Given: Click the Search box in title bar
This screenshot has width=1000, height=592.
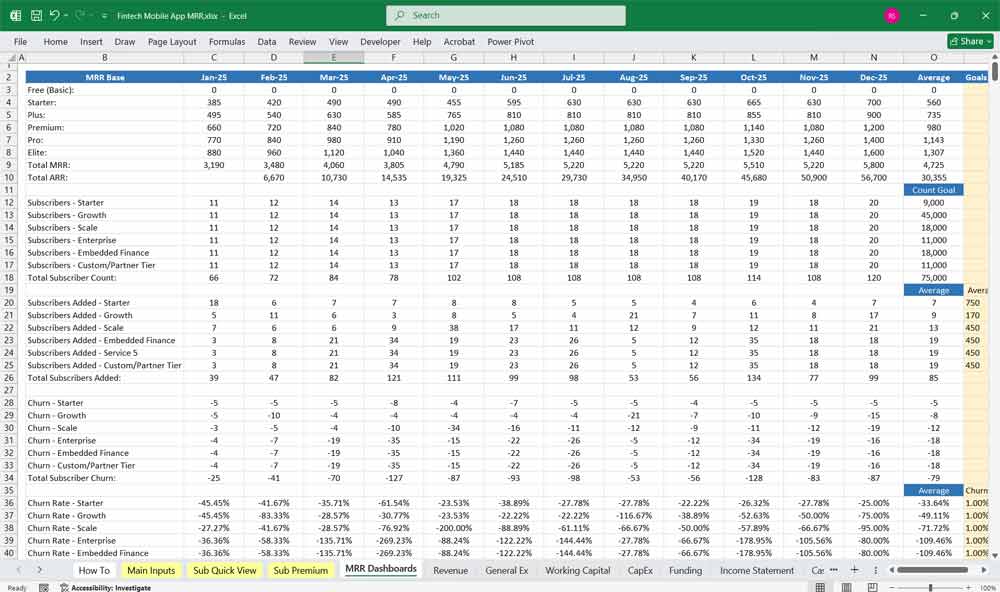Looking at the screenshot, I should (506, 15).
